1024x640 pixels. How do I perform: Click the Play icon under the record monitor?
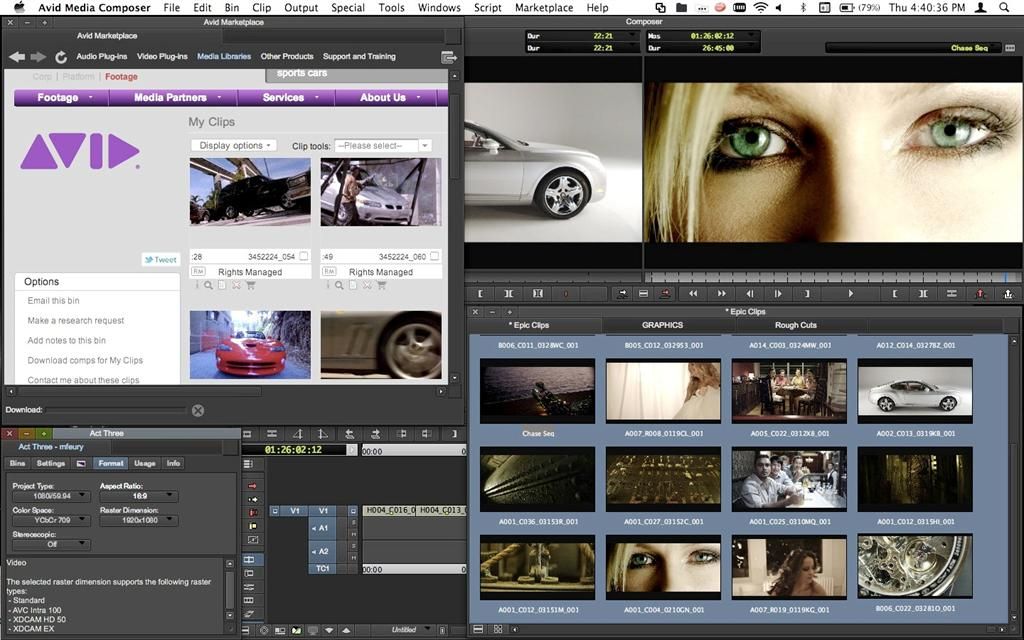click(850, 293)
